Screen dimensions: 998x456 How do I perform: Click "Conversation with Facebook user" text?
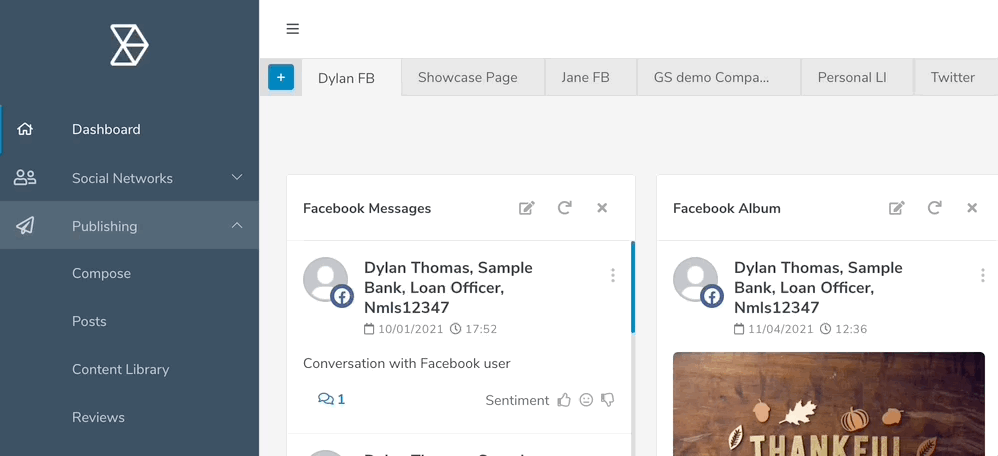click(407, 363)
